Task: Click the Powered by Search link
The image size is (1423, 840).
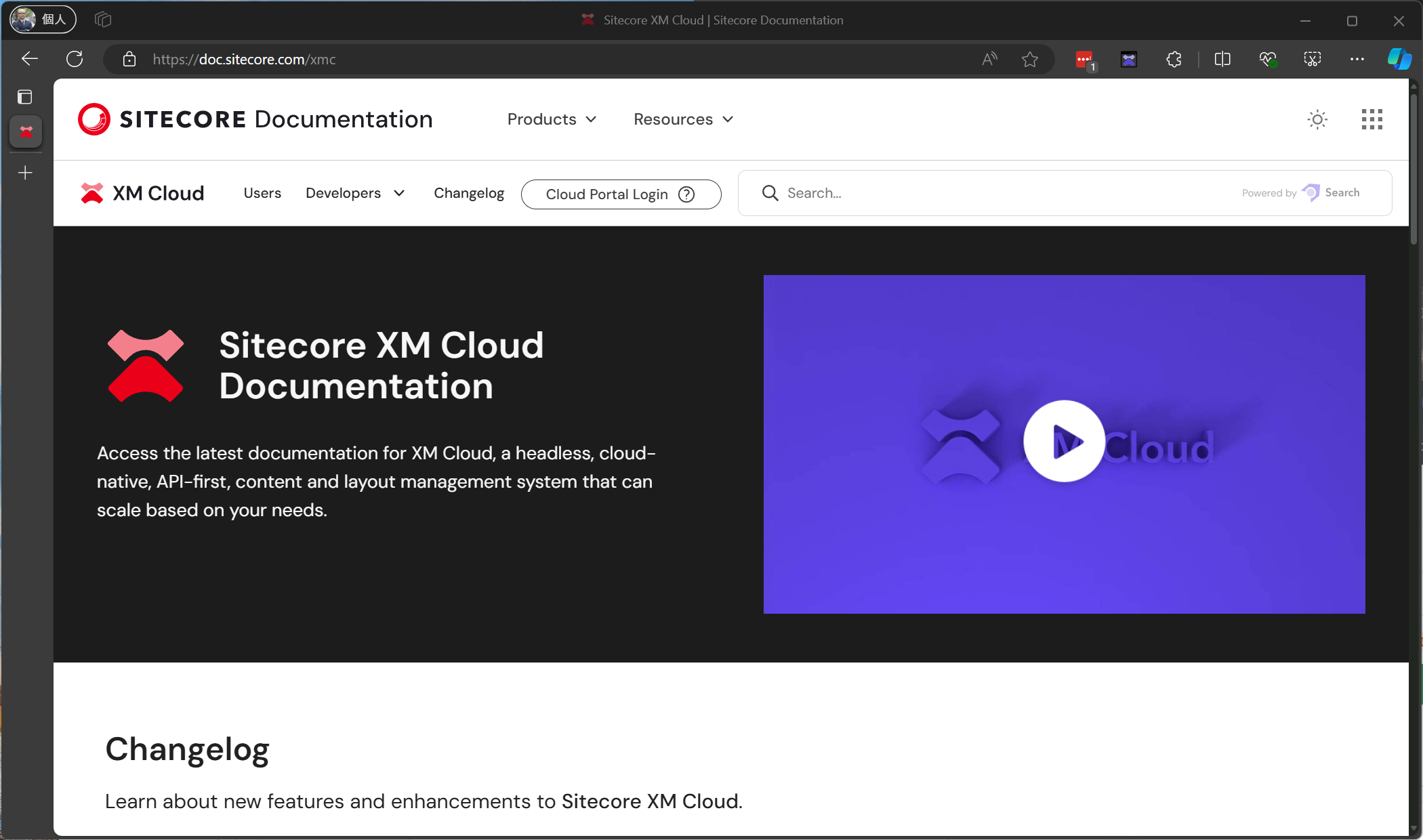Action: coord(1300,193)
